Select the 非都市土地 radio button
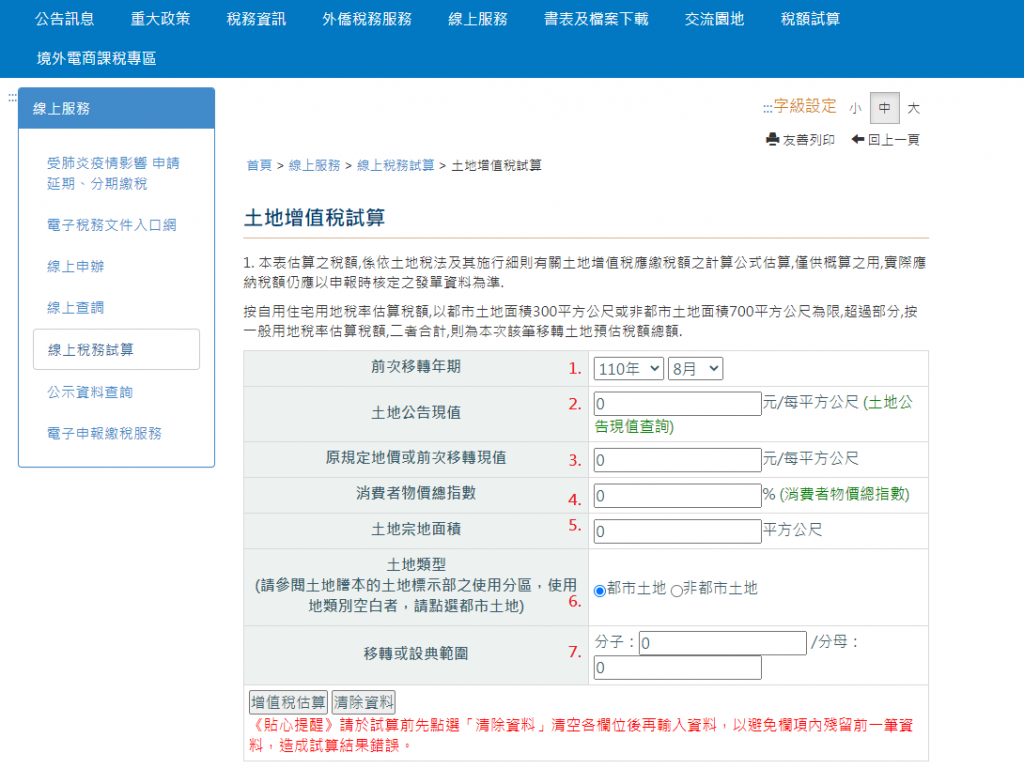This screenshot has width=1024, height=784. pos(676,590)
